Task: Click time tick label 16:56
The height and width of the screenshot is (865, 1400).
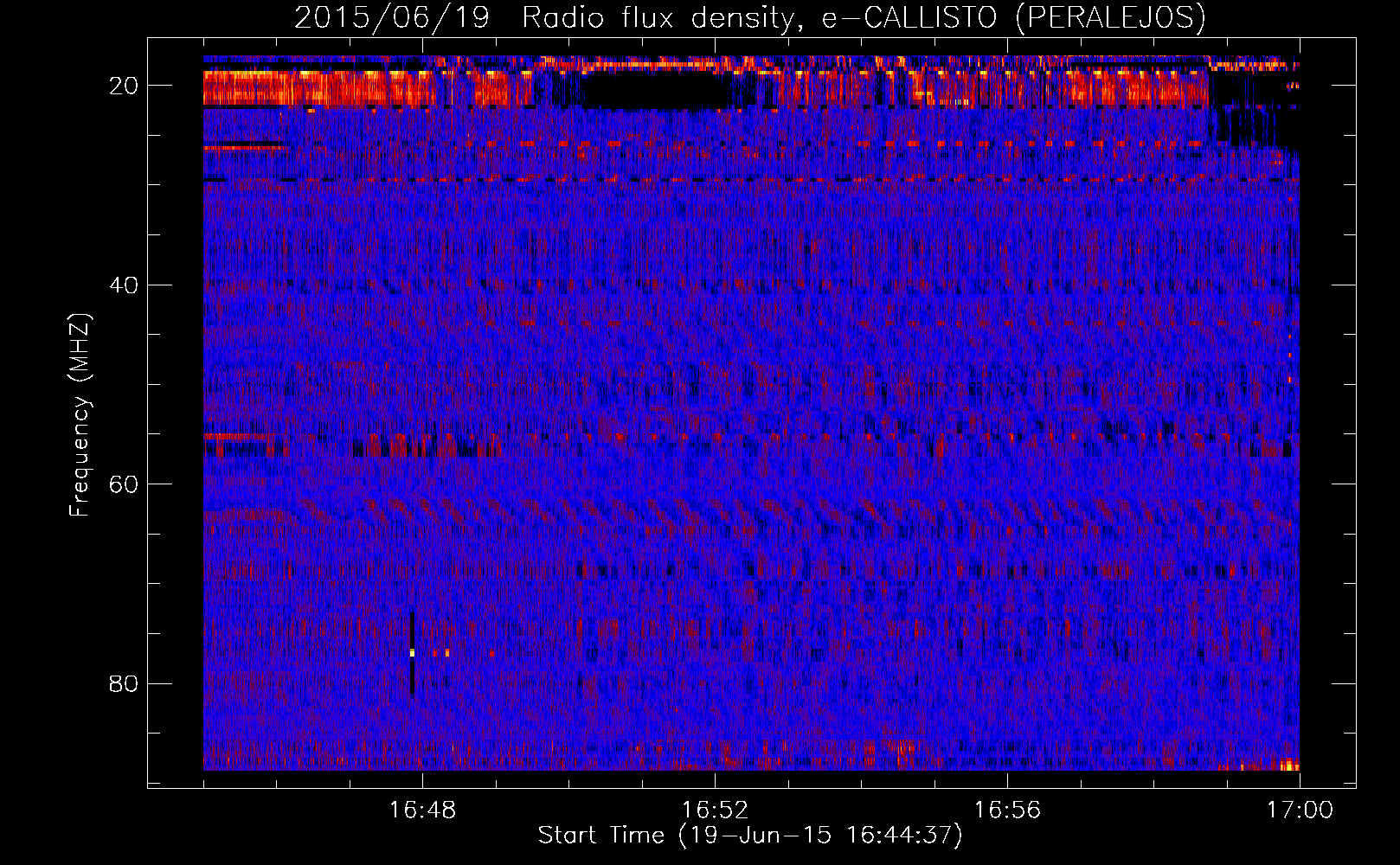Action: [1007, 810]
